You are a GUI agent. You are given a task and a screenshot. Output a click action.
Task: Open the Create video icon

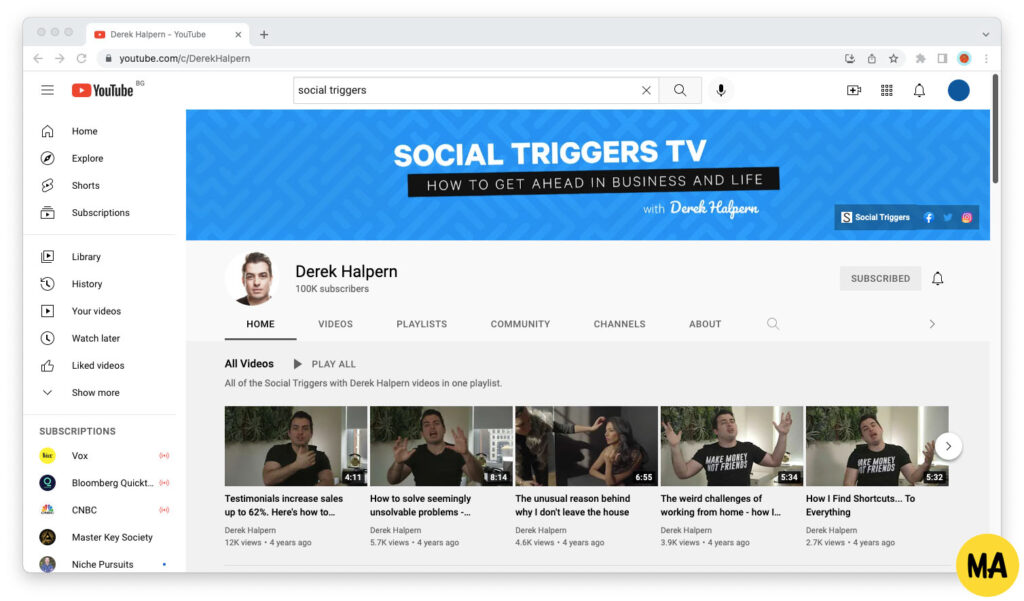pyautogui.click(x=854, y=90)
